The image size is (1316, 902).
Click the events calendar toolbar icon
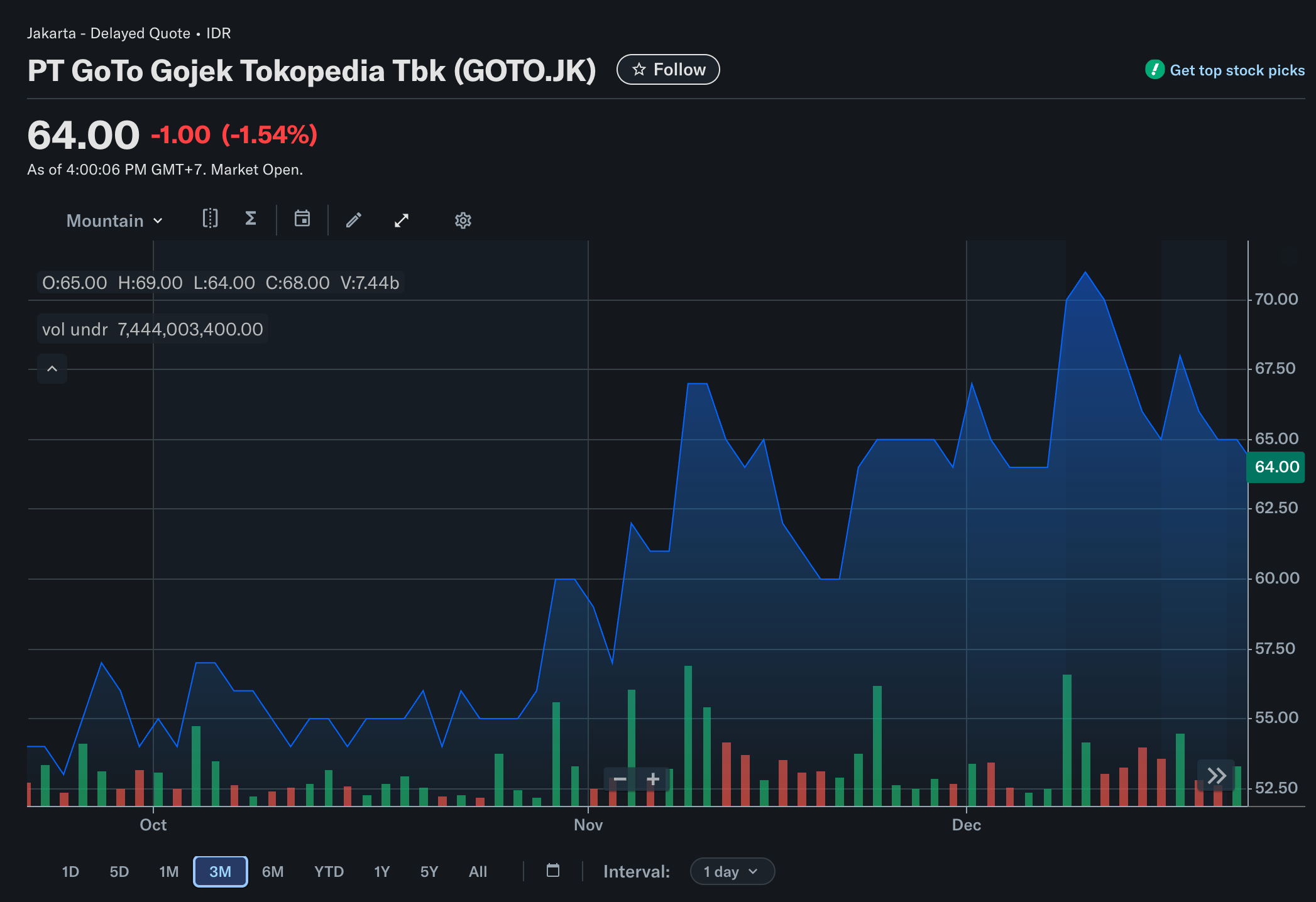(x=302, y=219)
